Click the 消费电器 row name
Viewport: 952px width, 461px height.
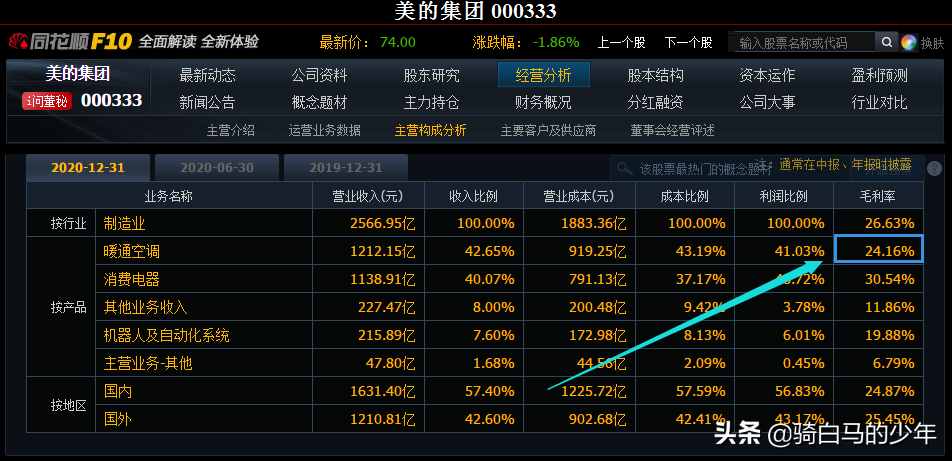(x=132, y=279)
